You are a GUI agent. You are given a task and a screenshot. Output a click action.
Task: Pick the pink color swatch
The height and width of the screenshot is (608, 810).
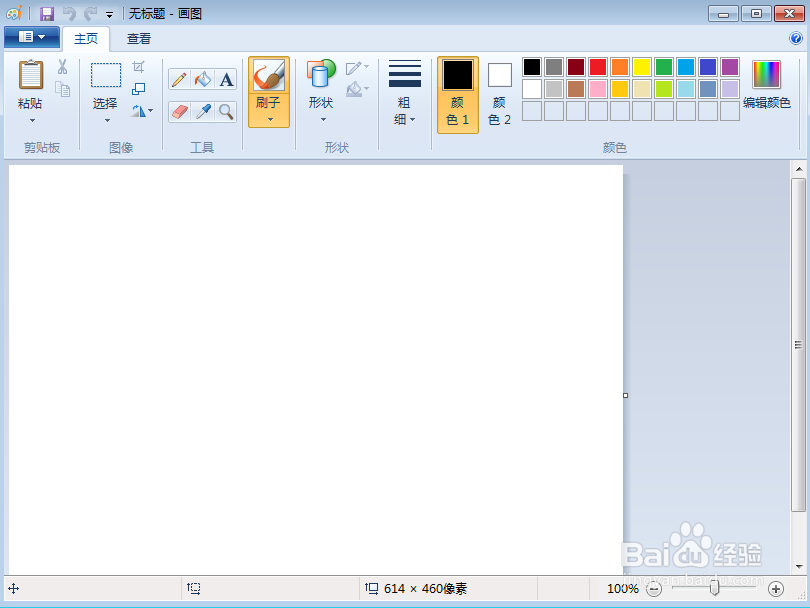(x=598, y=89)
